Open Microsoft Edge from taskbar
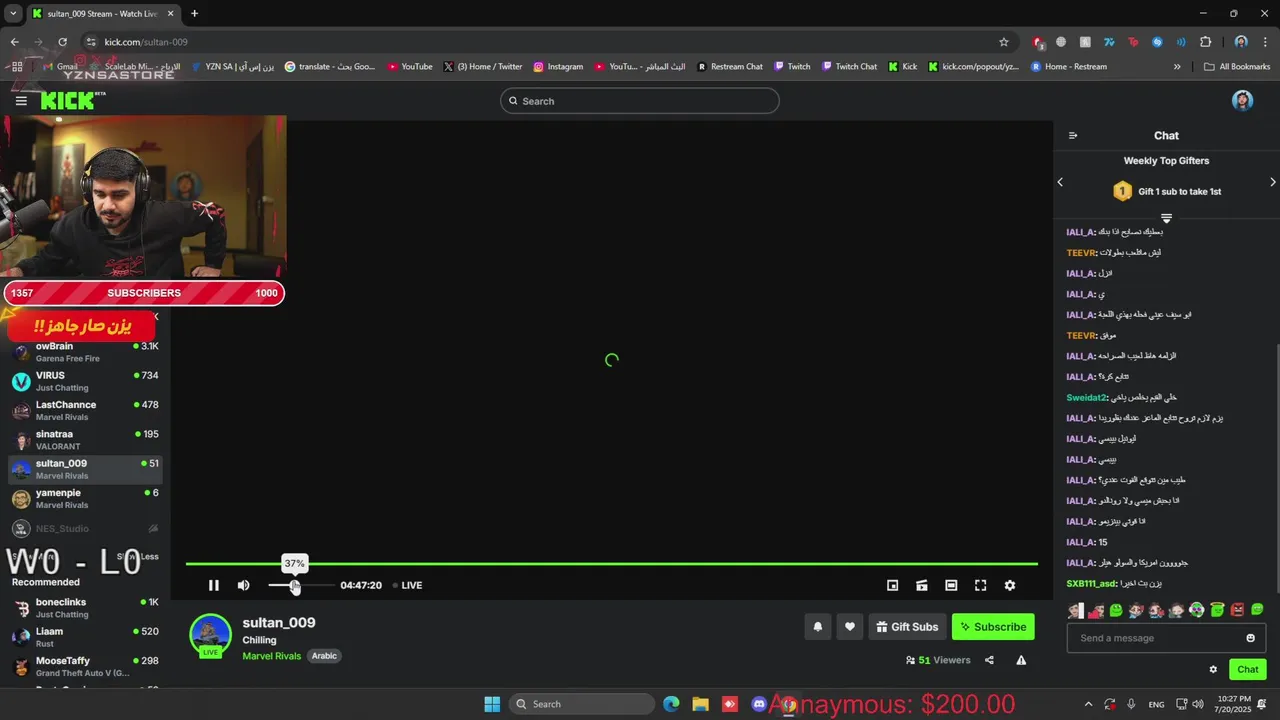1280x720 pixels. click(x=671, y=704)
